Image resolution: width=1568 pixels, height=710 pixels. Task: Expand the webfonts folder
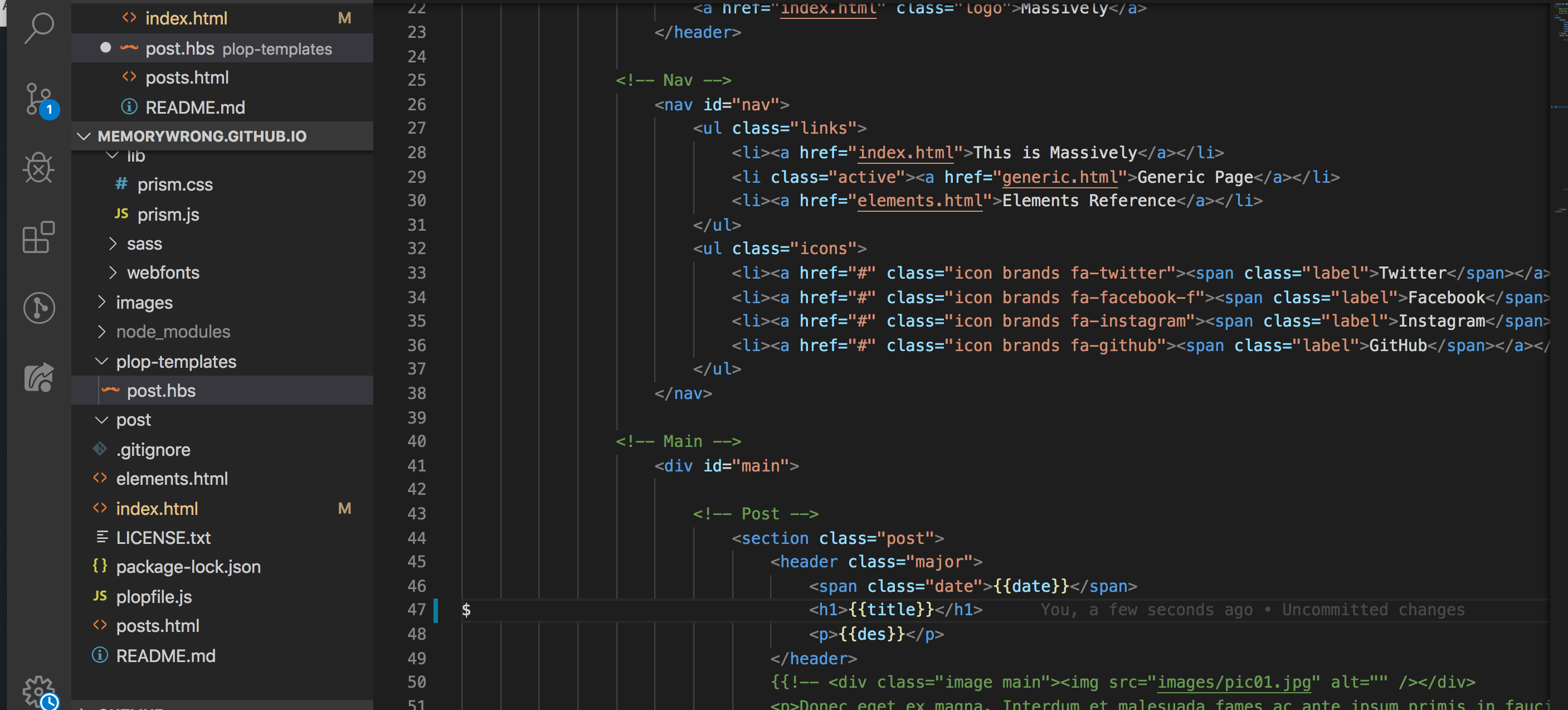pyautogui.click(x=222, y=272)
